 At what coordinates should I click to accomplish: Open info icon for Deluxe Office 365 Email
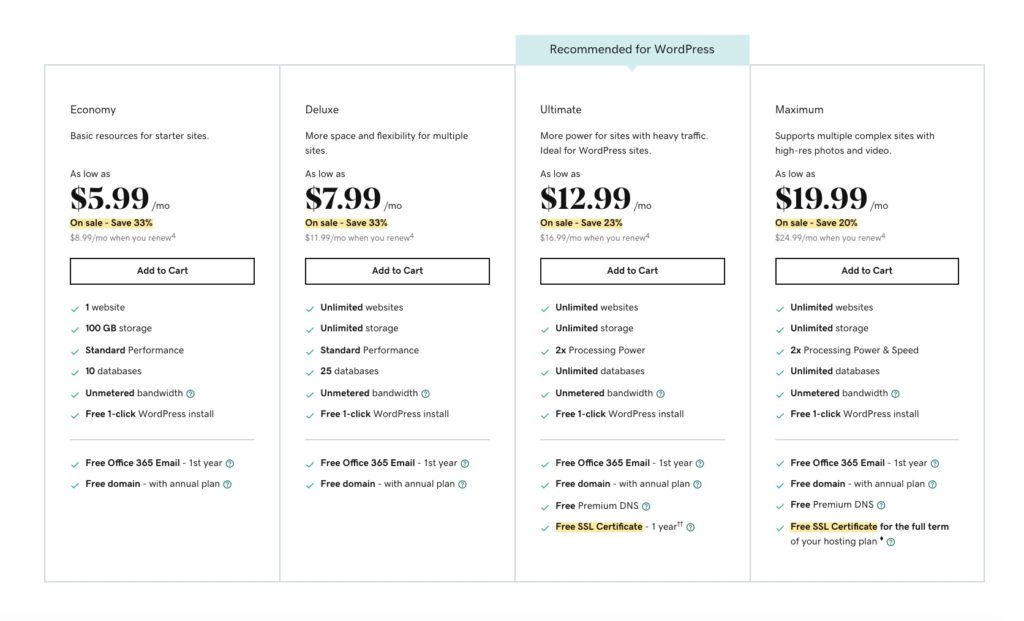[x=465, y=464]
